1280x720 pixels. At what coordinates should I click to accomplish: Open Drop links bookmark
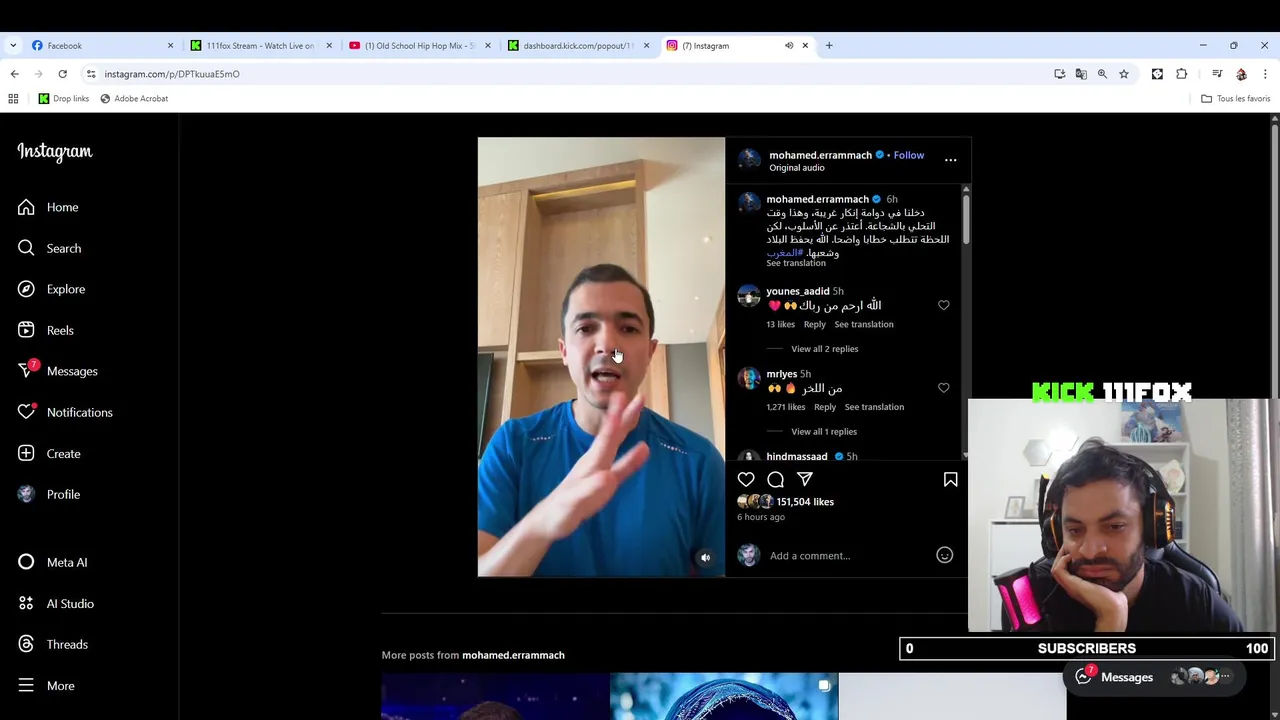(64, 98)
